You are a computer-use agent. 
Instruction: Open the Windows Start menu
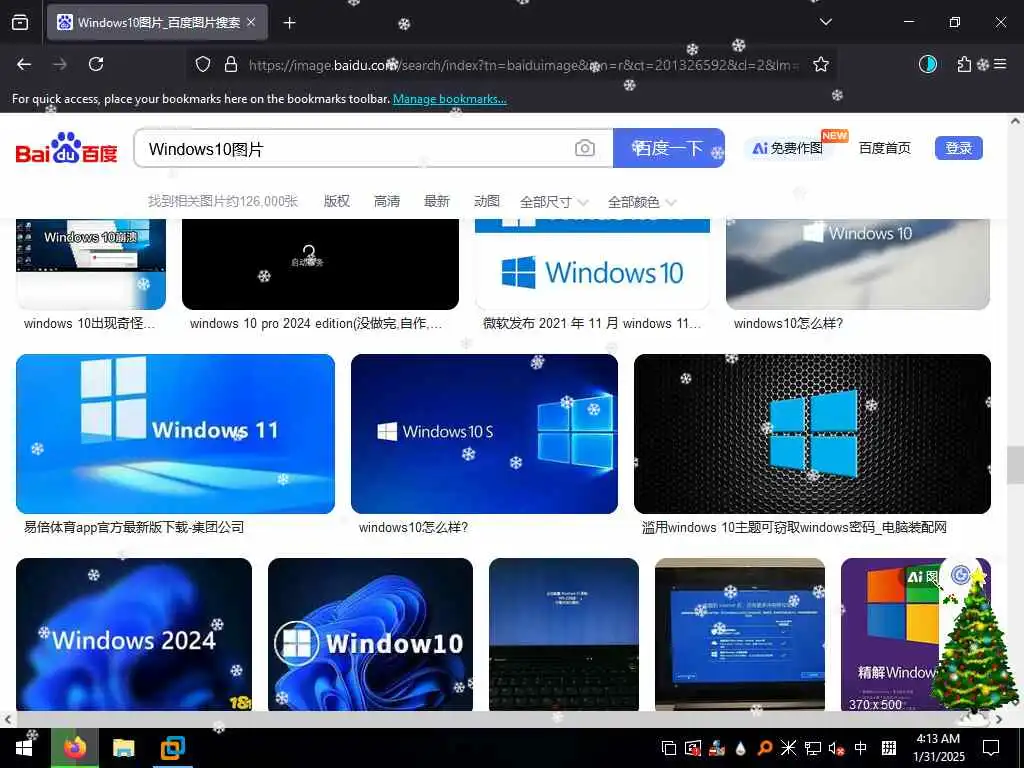[24, 748]
